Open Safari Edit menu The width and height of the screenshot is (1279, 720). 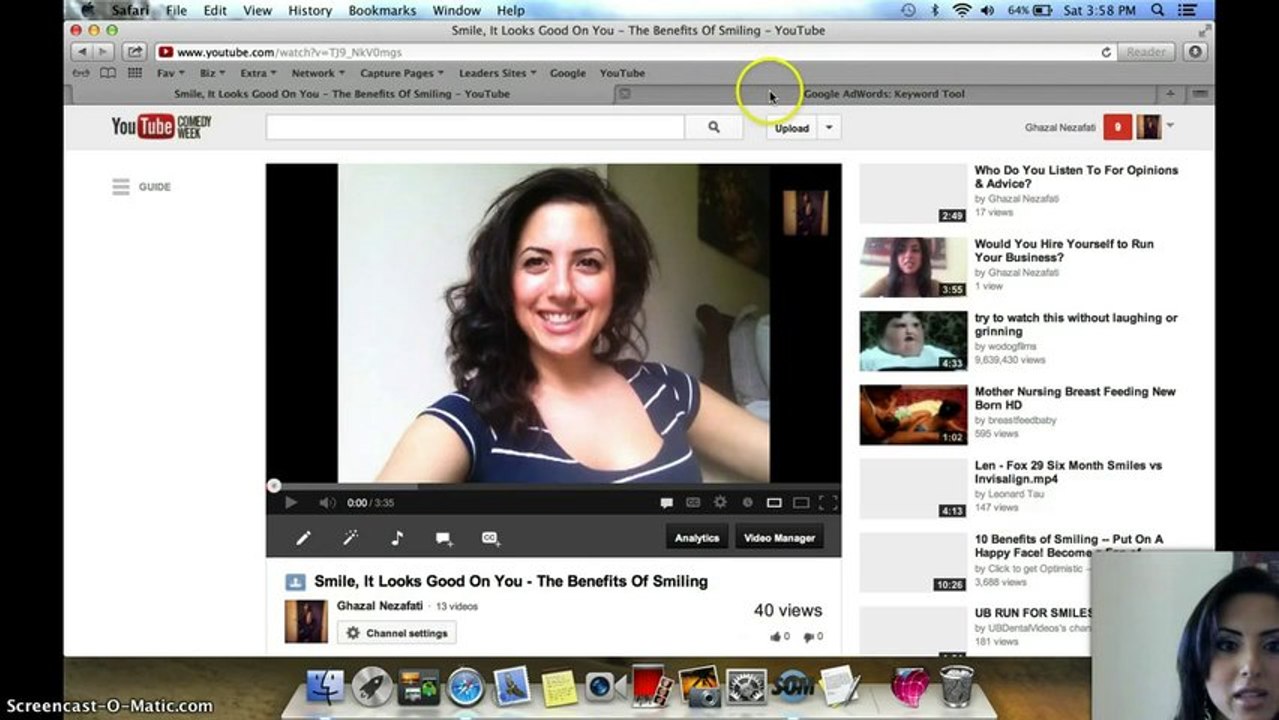pos(215,10)
